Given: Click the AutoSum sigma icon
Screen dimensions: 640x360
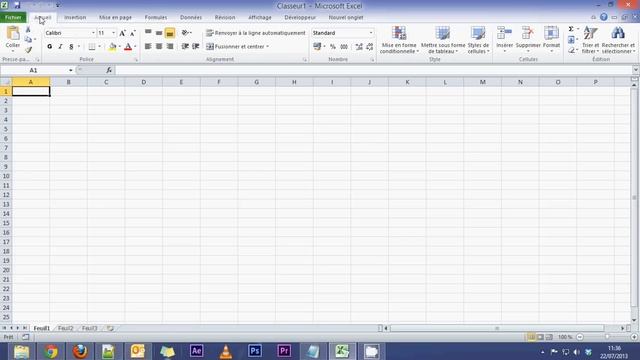Looking at the screenshot, I should pyautogui.click(x=571, y=29).
